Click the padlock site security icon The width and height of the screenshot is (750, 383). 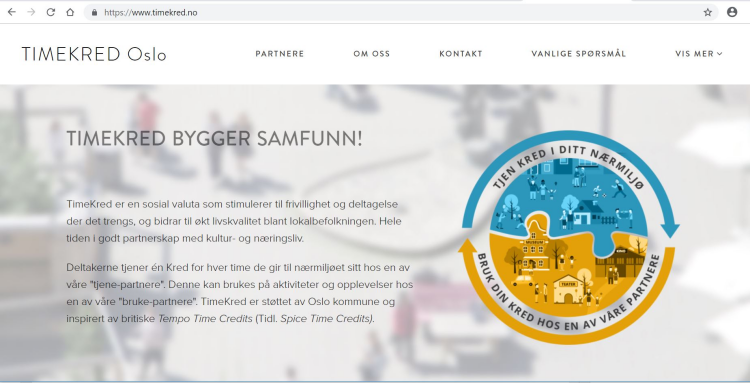pyautogui.click(x=94, y=12)
